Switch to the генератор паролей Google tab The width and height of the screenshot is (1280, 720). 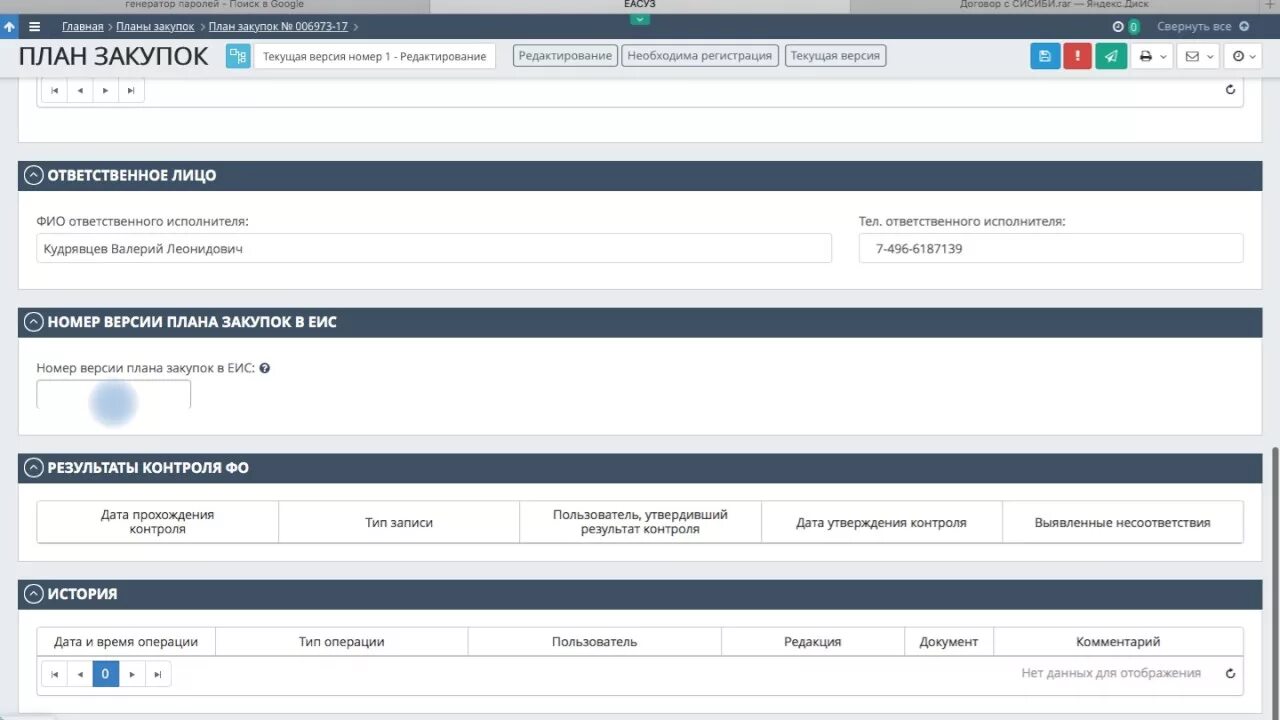coord(214,5)
